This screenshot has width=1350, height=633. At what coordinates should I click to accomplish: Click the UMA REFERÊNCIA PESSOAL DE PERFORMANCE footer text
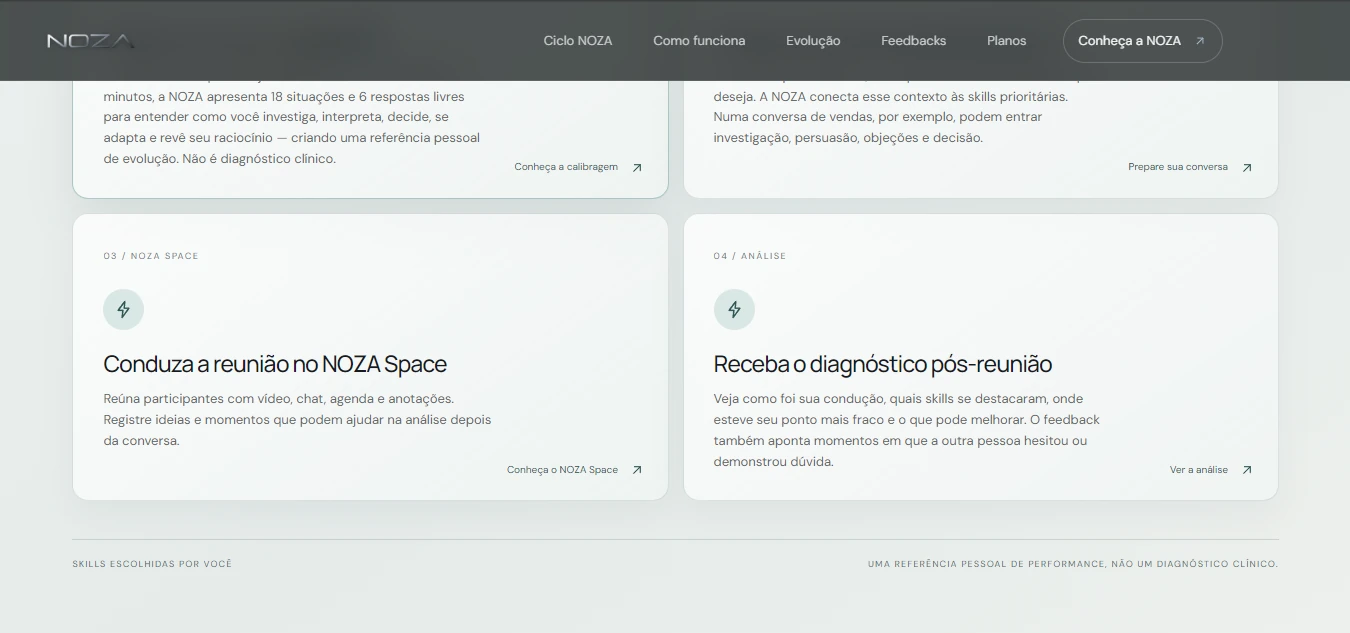point(1073,564)
